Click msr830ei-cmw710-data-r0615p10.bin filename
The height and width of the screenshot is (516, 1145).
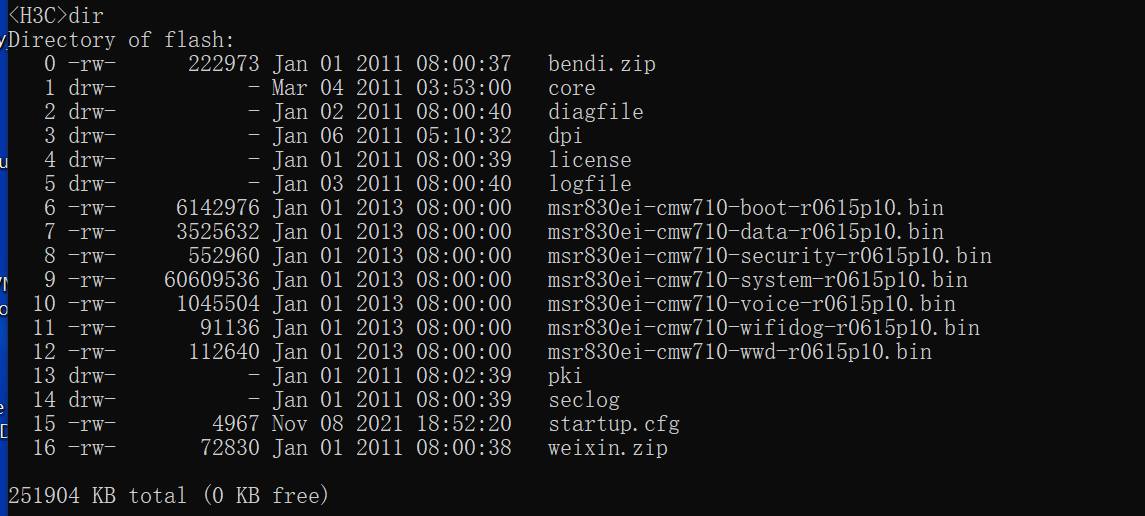pos(746,233)
